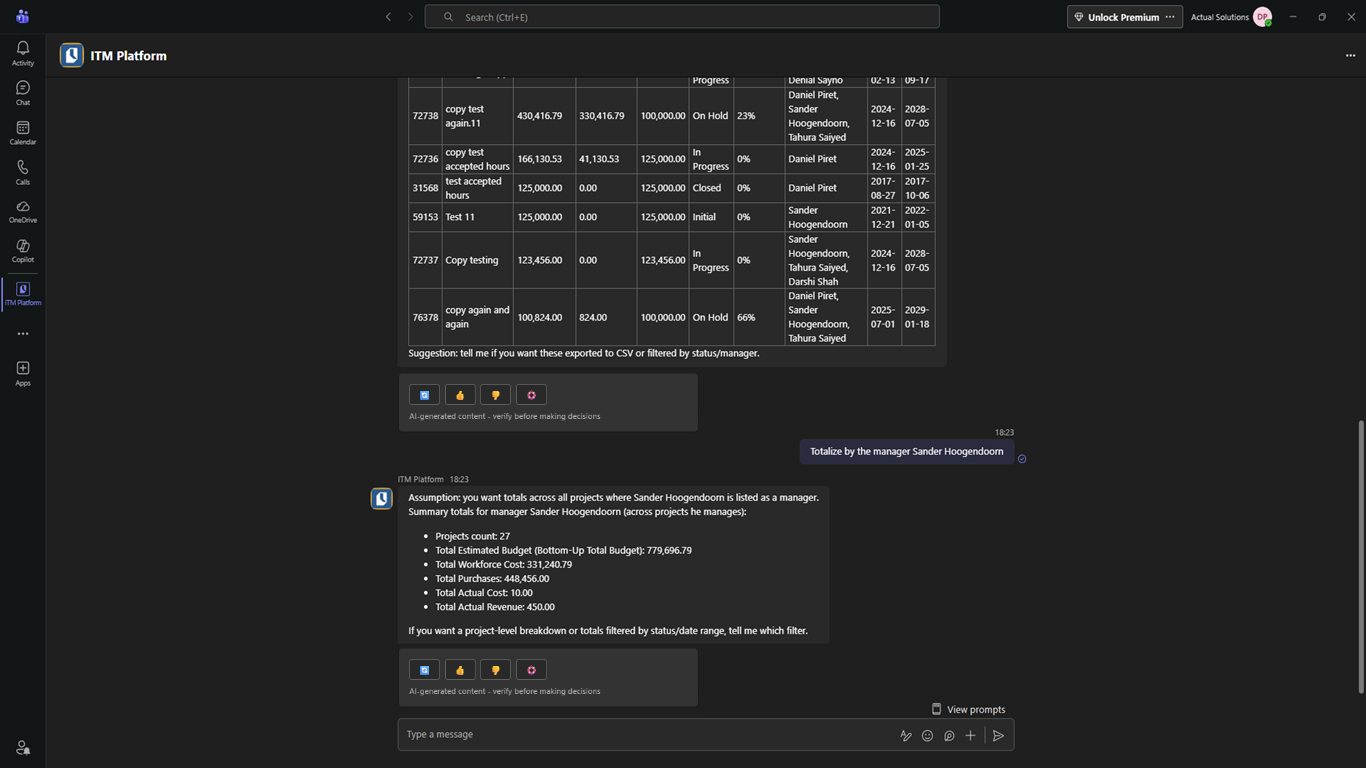Click the 166,130.53 value cell
Image resolution: width=1366 pixels, height=768 pixels.
(x=544, y=159)
